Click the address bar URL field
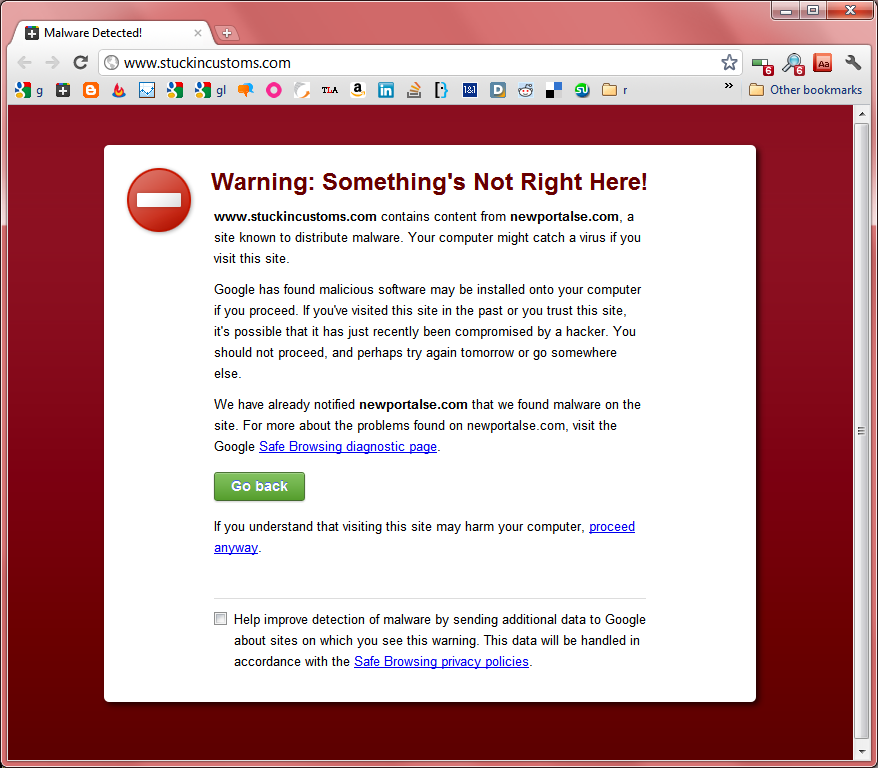This screenshot has height=768, width=878. pyautogui.click(x=420, y=63)
